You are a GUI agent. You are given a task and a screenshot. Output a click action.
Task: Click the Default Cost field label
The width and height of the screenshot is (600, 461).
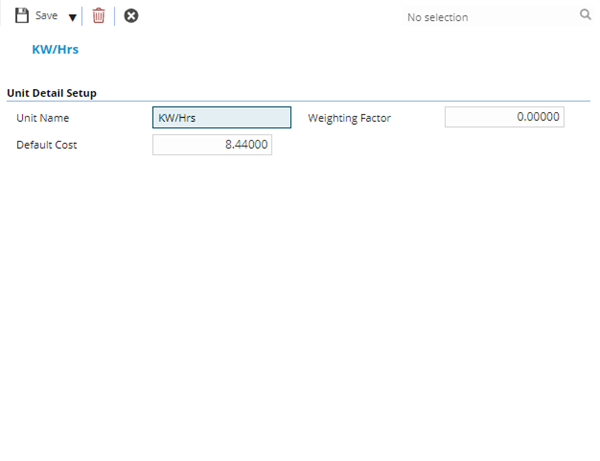(47, 145)
